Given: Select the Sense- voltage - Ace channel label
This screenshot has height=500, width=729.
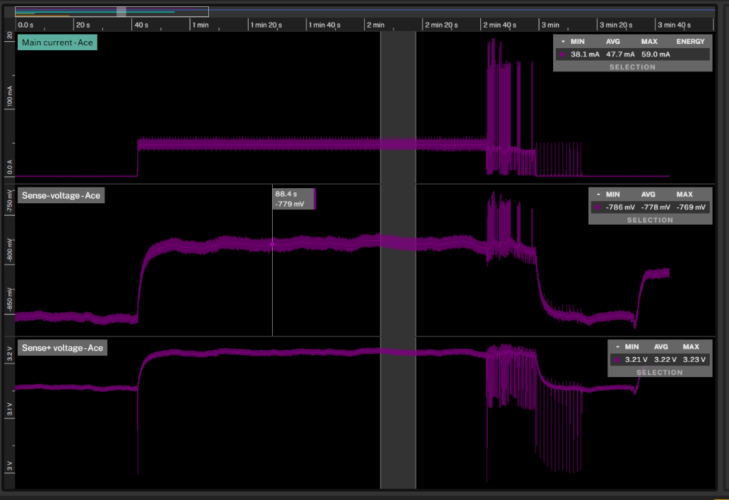Looking at the screenshot, I should (x=62, y=195).
